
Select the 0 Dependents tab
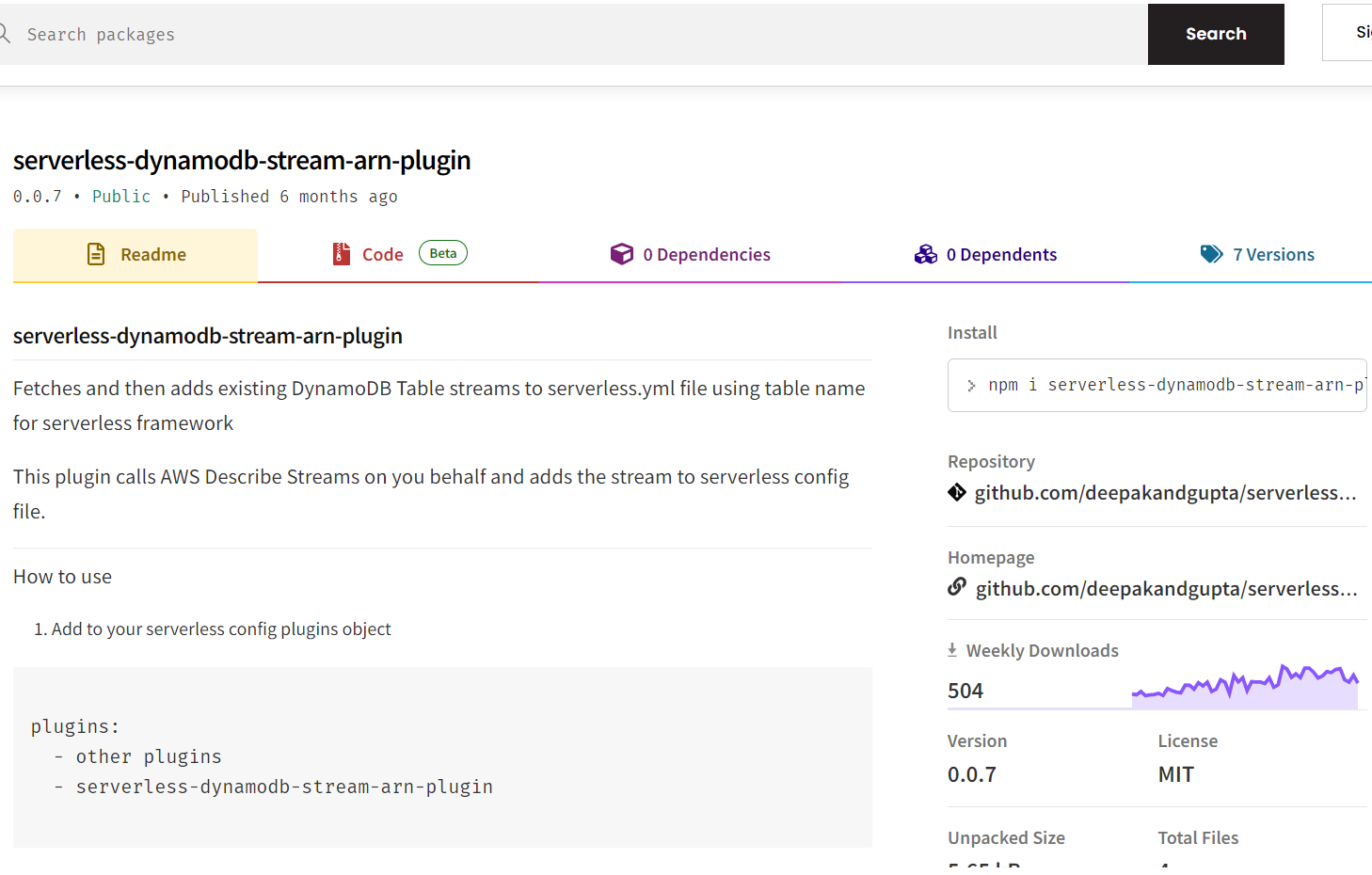point(1001,255)
